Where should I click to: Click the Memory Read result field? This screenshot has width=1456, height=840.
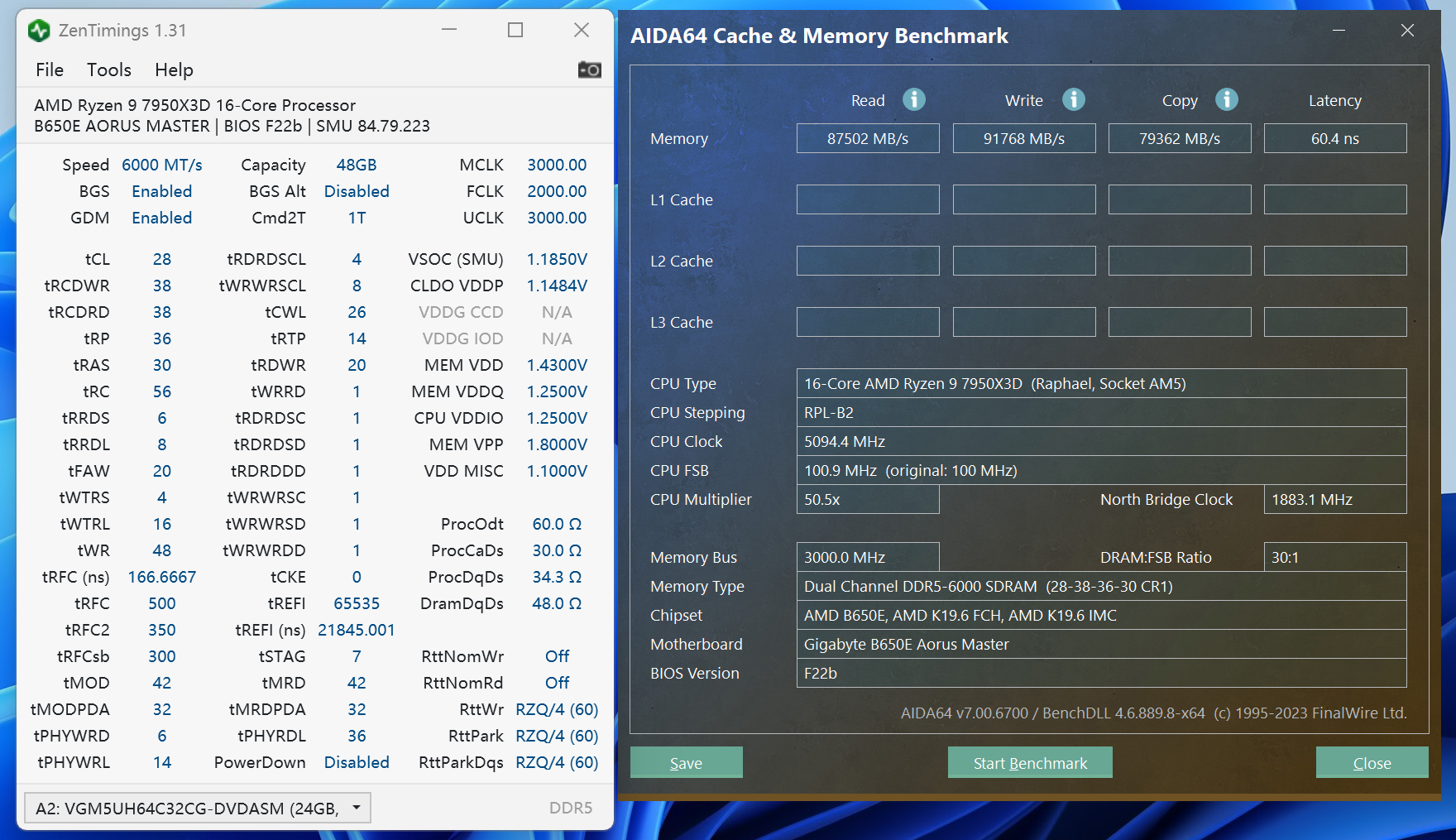[x=868, y=138]
